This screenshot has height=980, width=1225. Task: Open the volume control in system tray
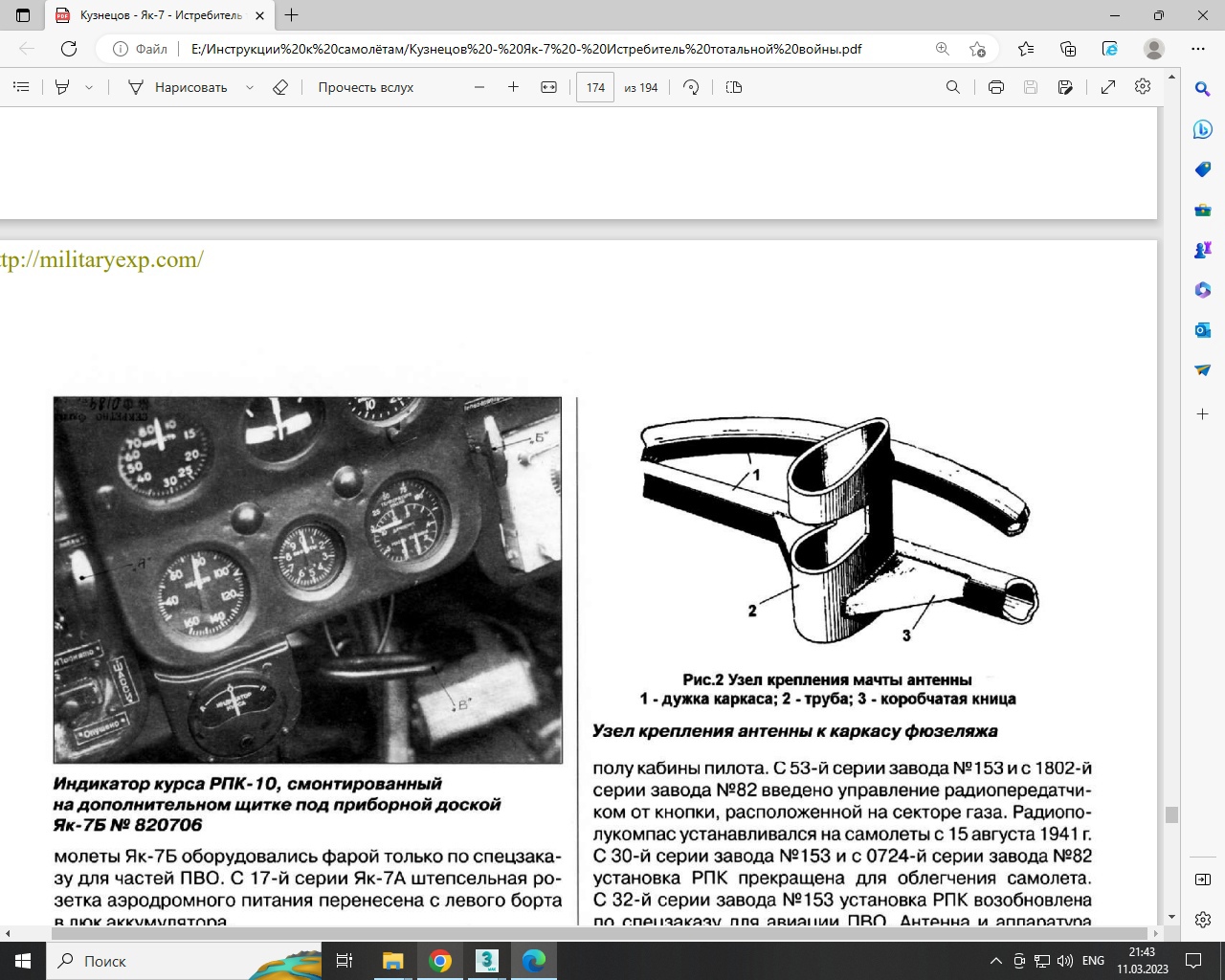pos(1065,961)
